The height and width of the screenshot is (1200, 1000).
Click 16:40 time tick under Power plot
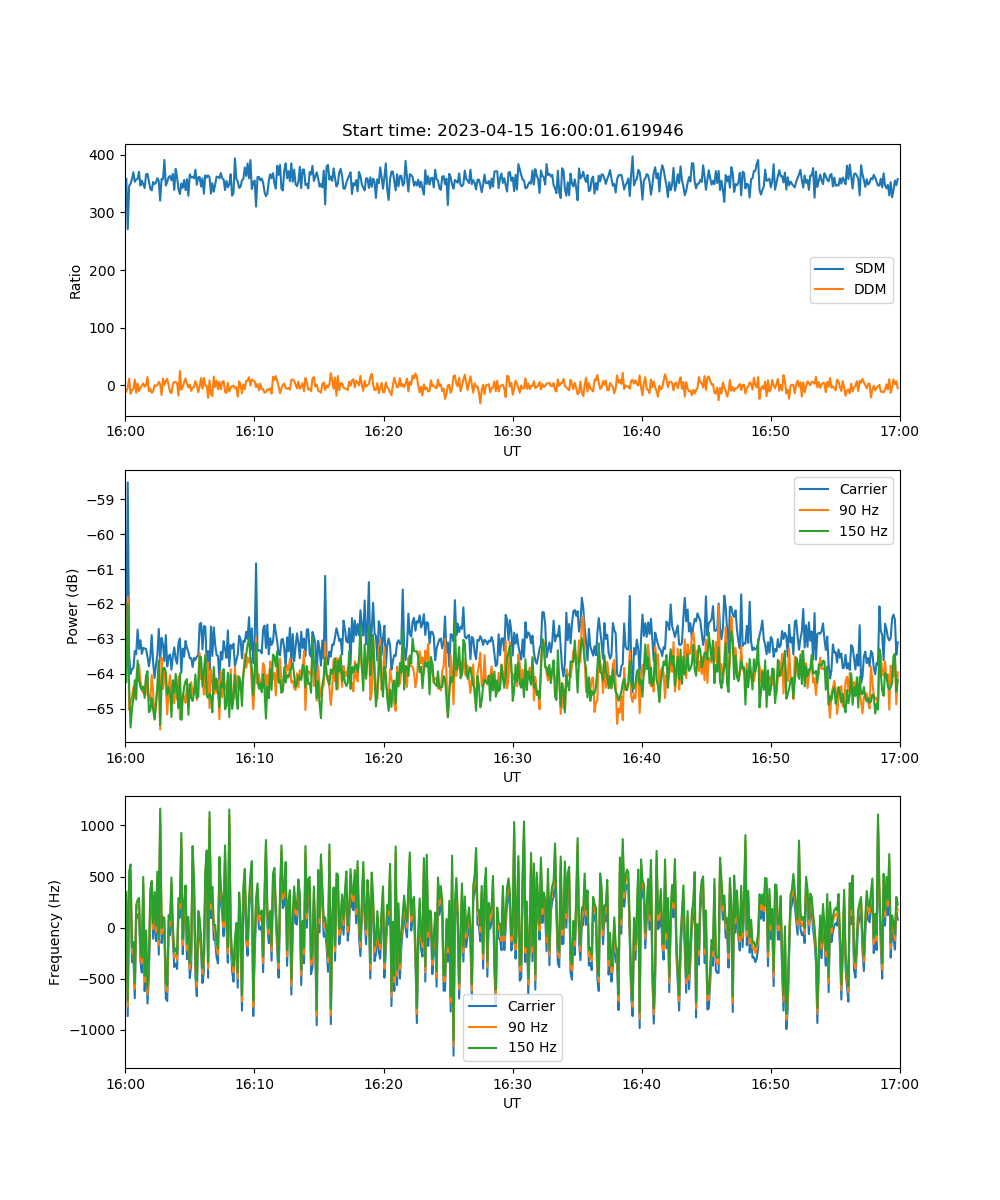tap(641, 757)
